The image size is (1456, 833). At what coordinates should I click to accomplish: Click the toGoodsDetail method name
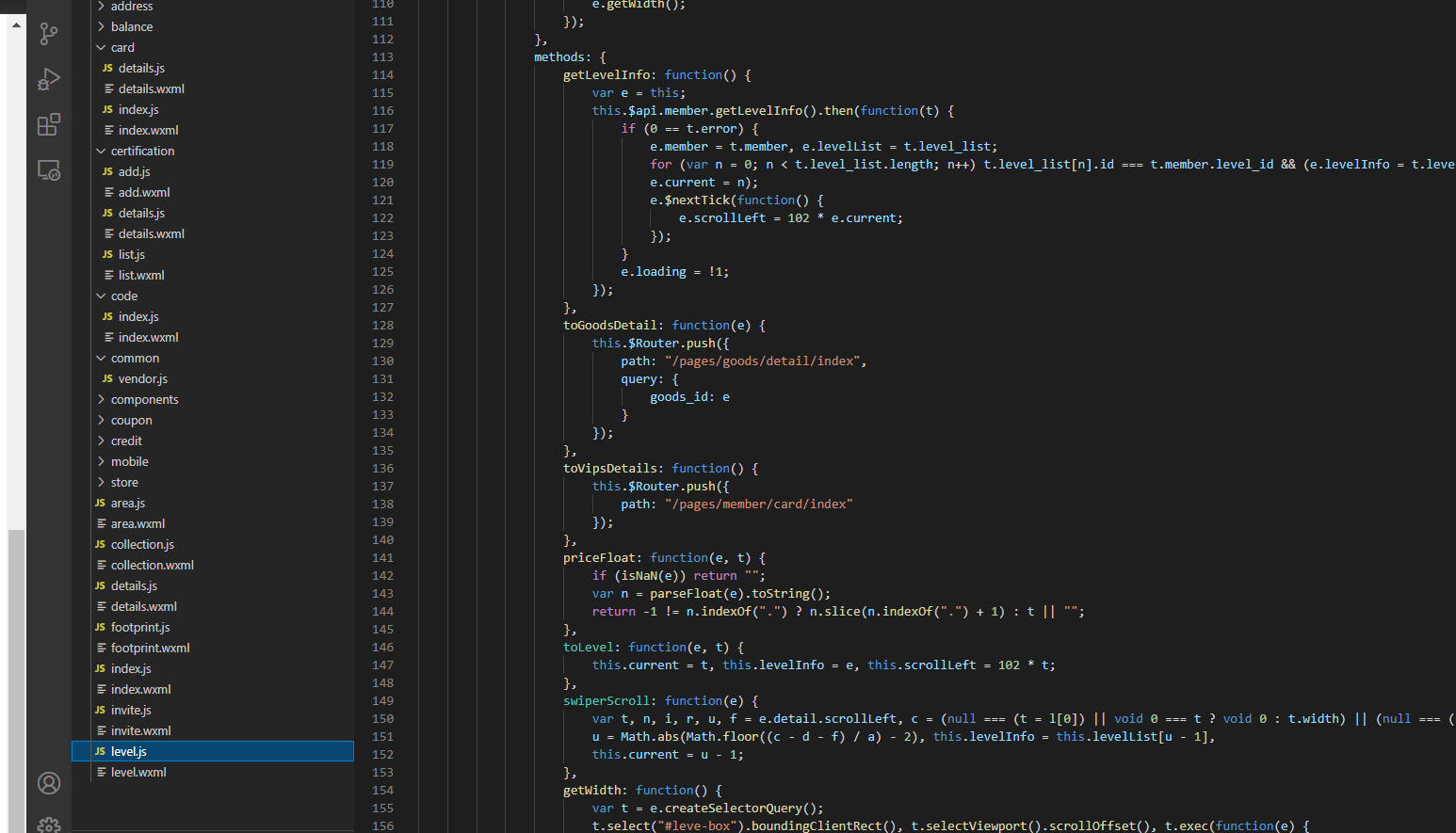[x=610, y=326]
